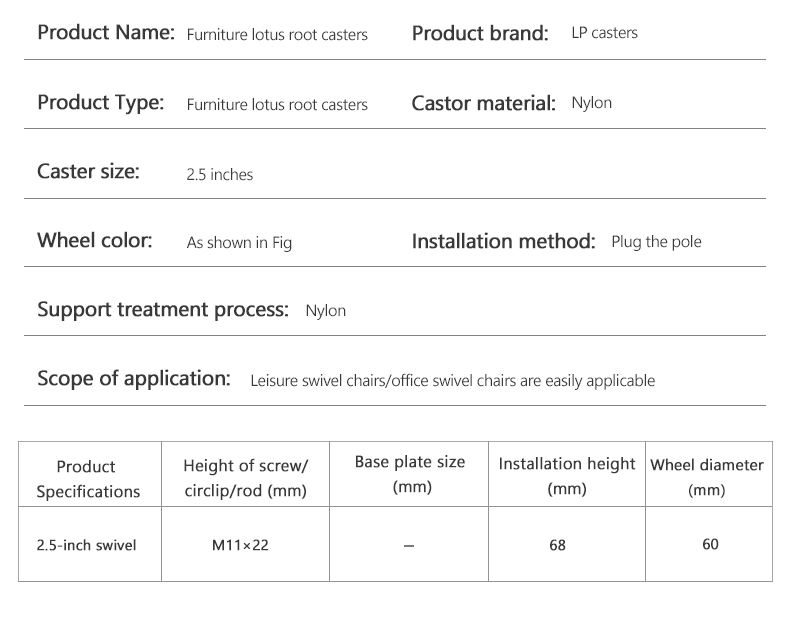Click the Support treatment process label
Screen dimensions: 790x628
[162, 309]
